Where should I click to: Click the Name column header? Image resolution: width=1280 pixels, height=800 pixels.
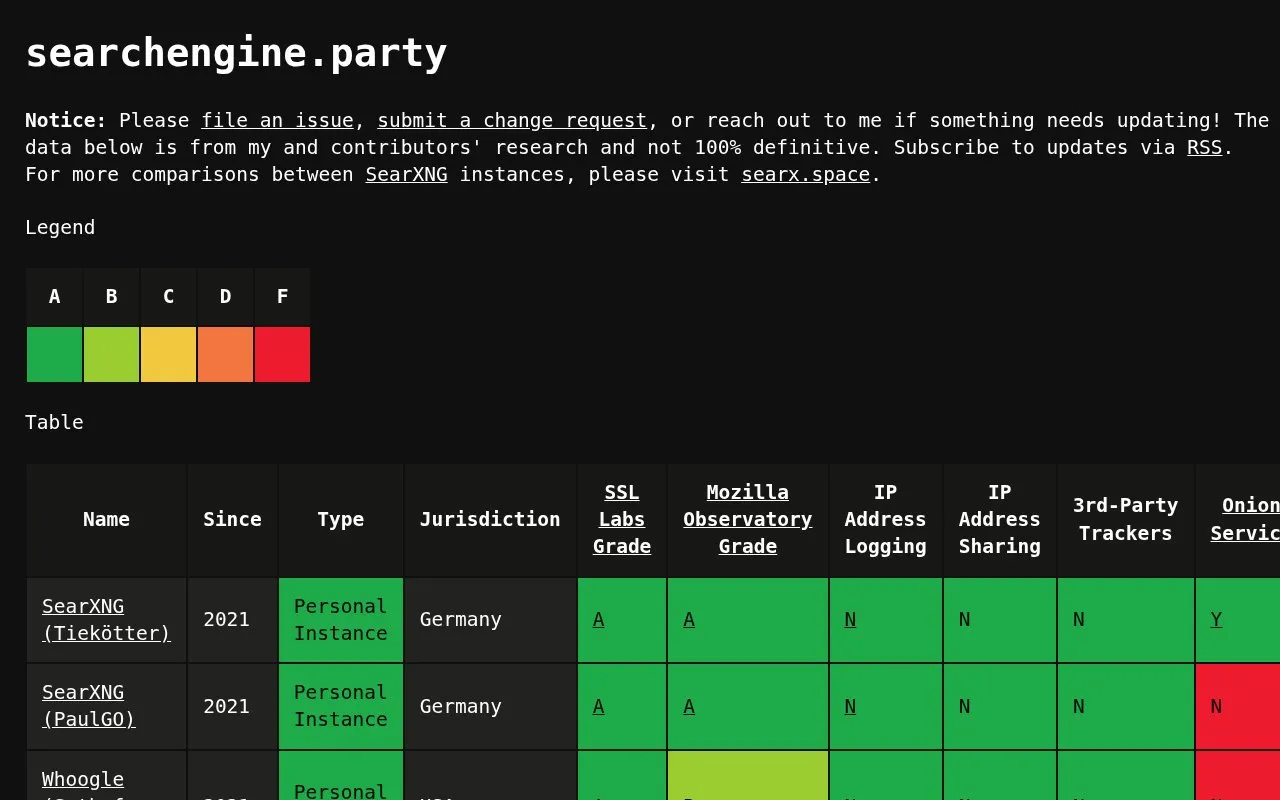tap(106, 519)
